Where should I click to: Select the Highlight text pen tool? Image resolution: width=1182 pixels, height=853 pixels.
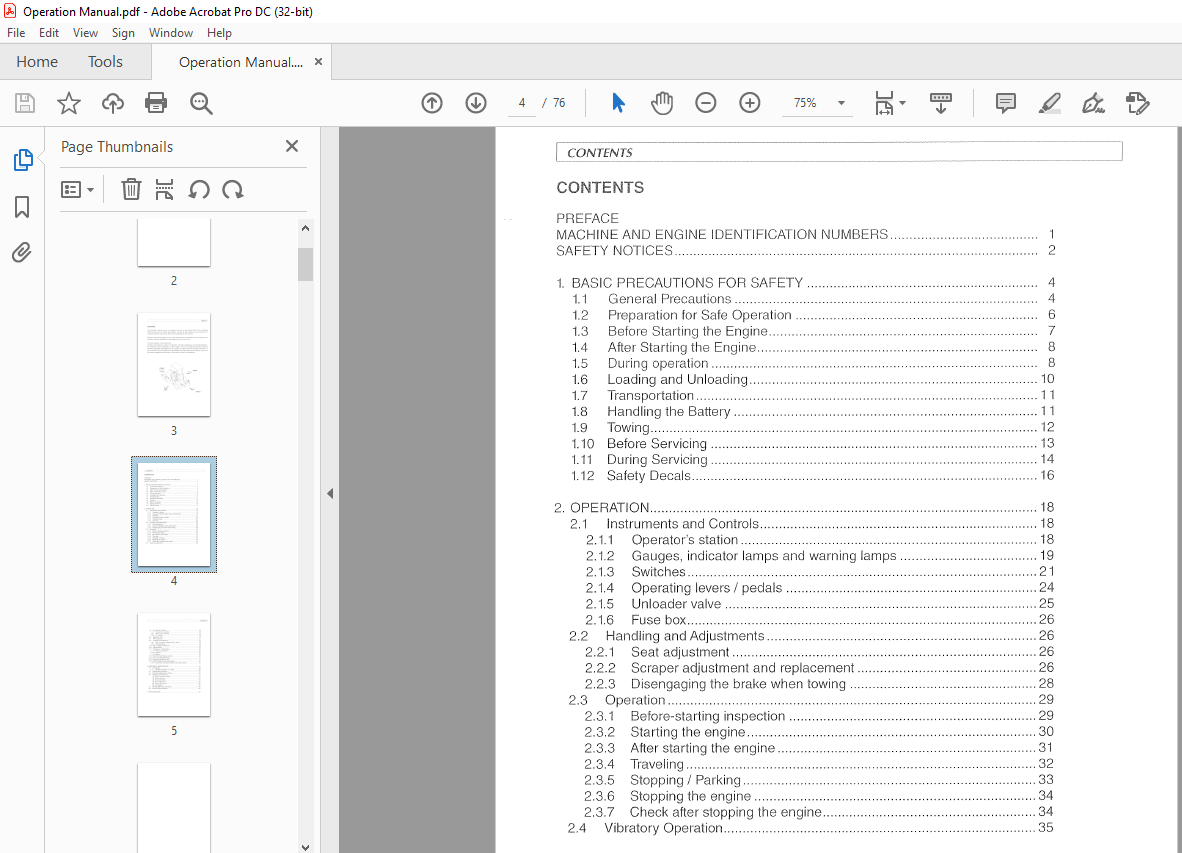click(1049, 103)
